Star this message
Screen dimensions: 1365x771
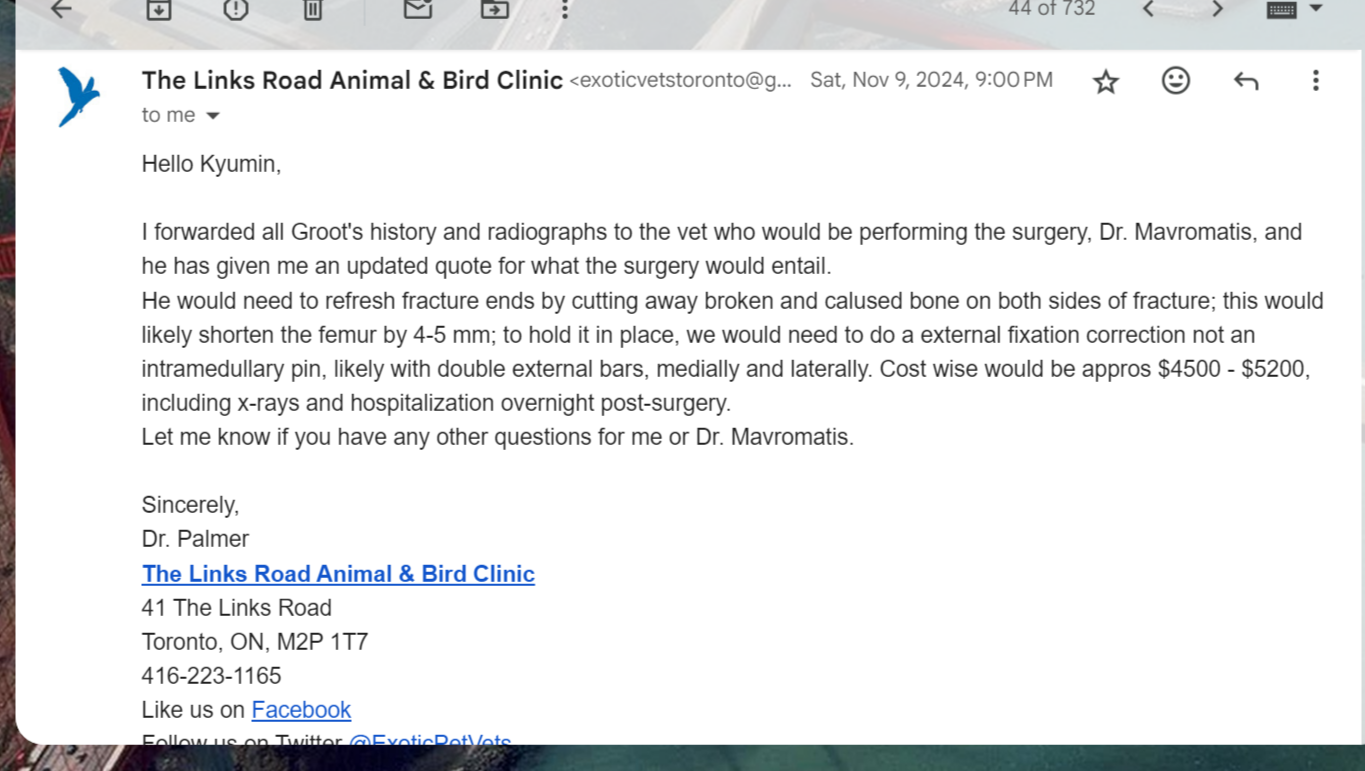click(1105, 81)
